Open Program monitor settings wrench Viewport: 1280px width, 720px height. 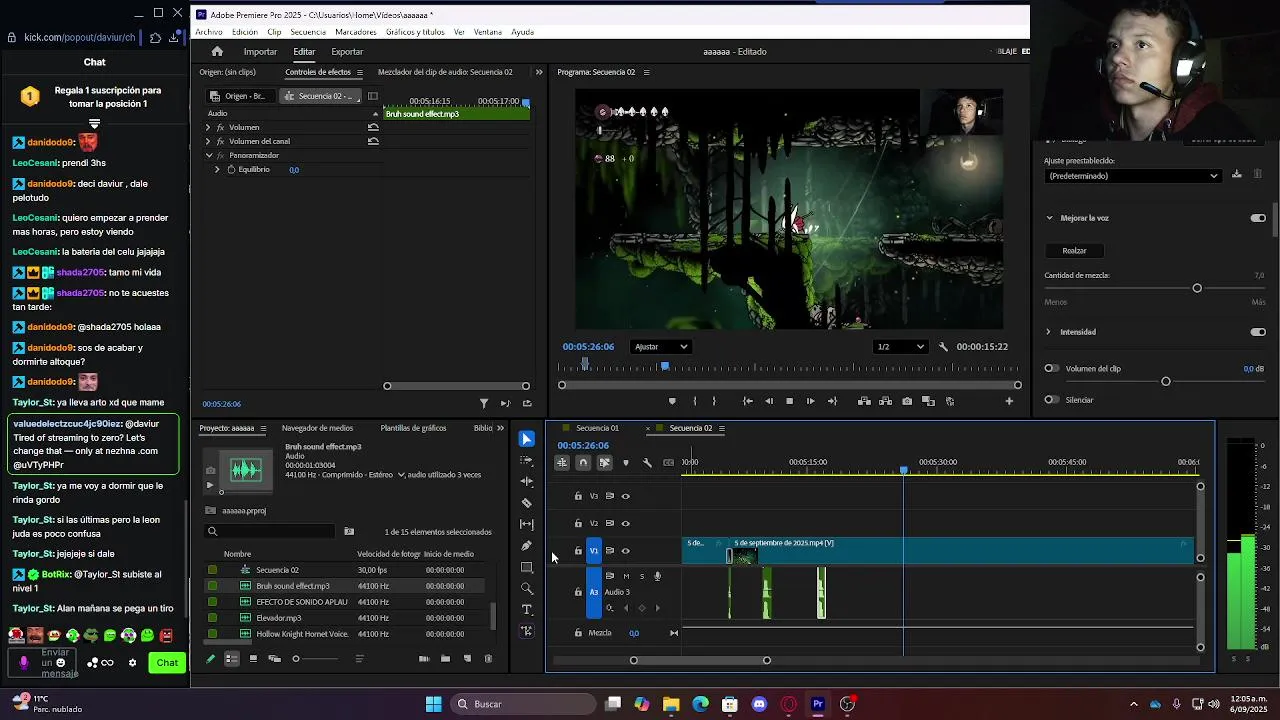(943, 347)
